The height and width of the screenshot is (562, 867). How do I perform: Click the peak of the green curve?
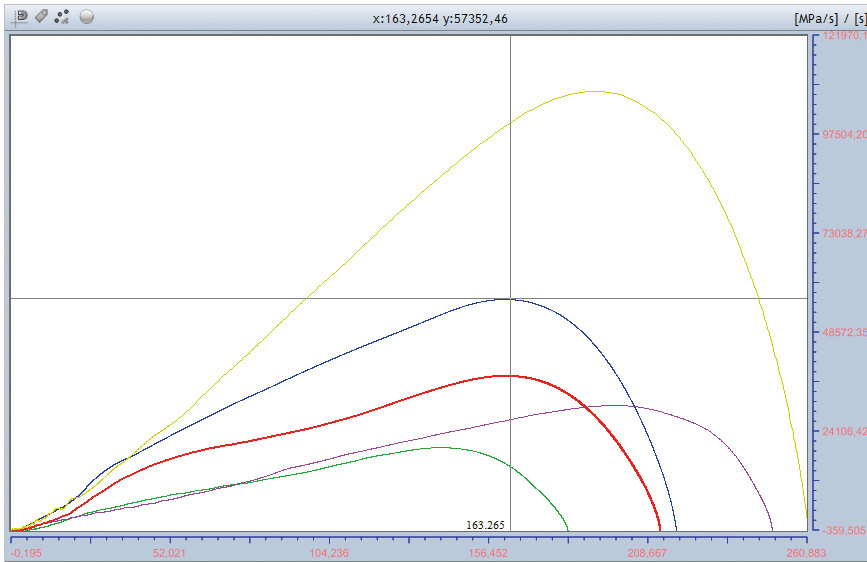tap(440, 447)
